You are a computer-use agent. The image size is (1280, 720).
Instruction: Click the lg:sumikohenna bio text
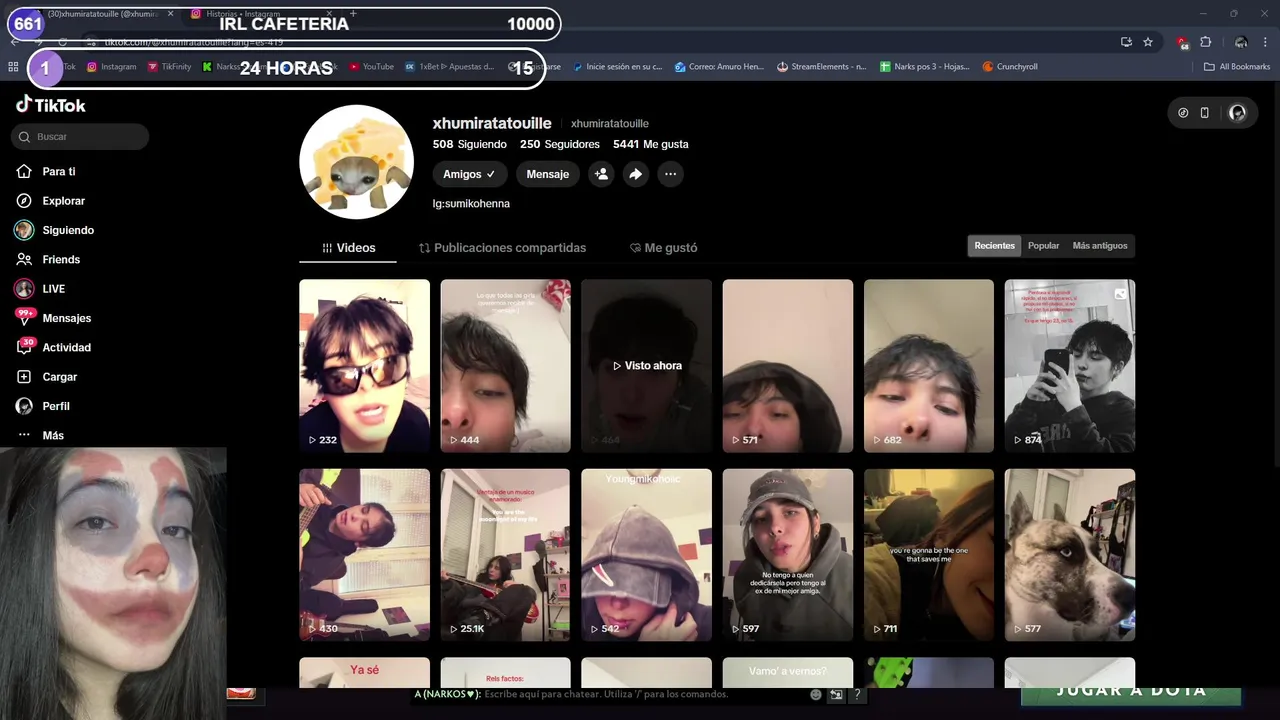pos(471,203)
